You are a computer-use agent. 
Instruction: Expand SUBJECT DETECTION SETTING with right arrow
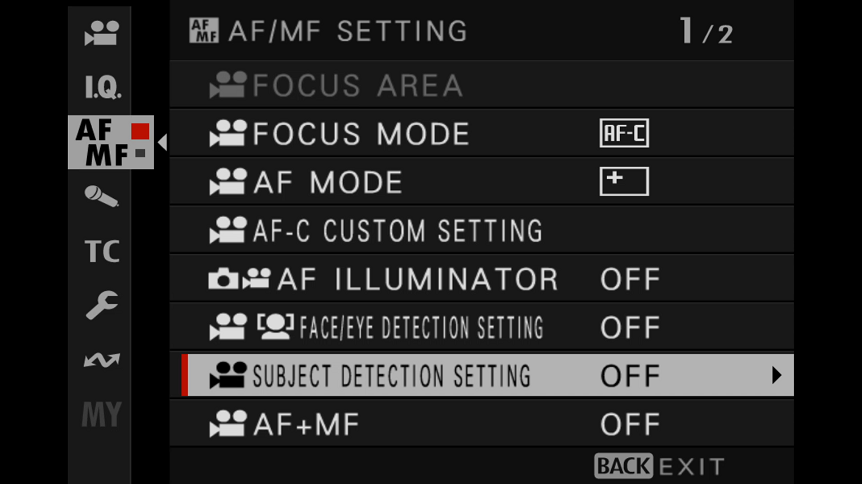pyautogui.click(x=776, y=375)
